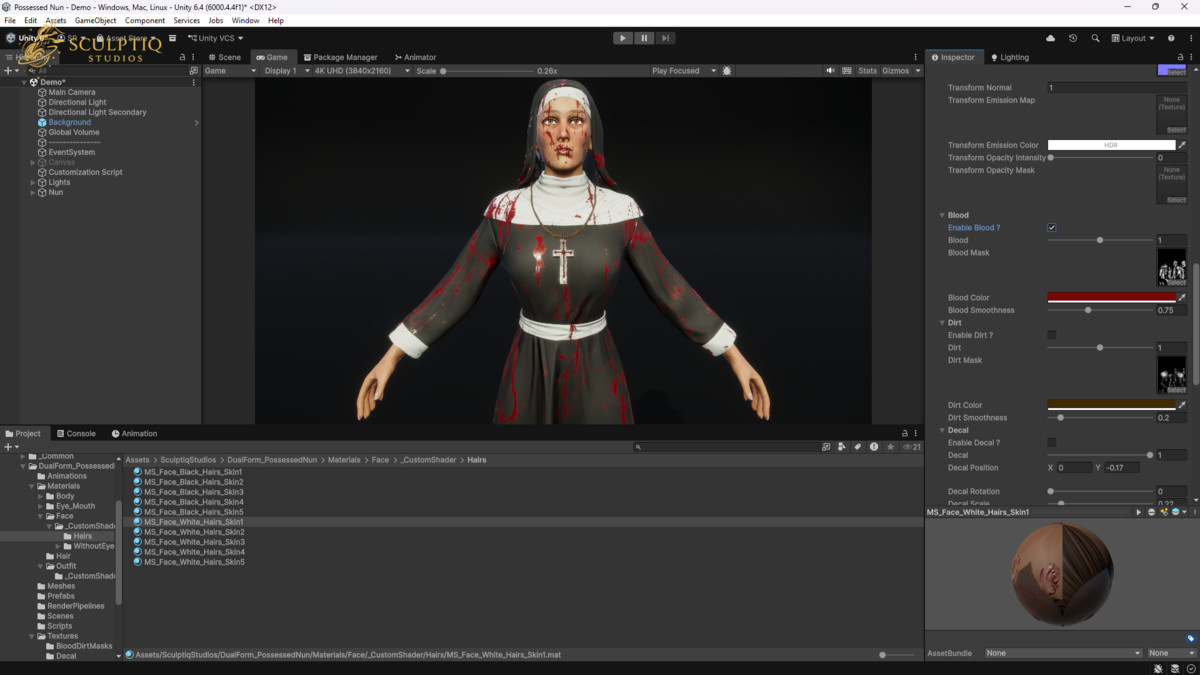The image size is (1200, 675).
Task: Expand the Lights object in Hierarchy
Action: point(33,182)
